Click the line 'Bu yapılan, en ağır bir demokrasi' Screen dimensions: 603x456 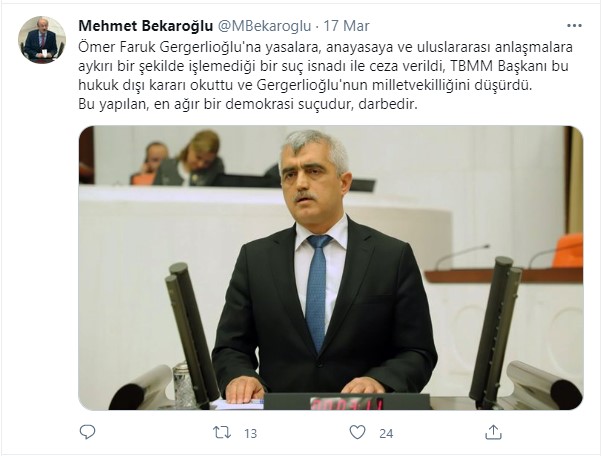point(187,104)
